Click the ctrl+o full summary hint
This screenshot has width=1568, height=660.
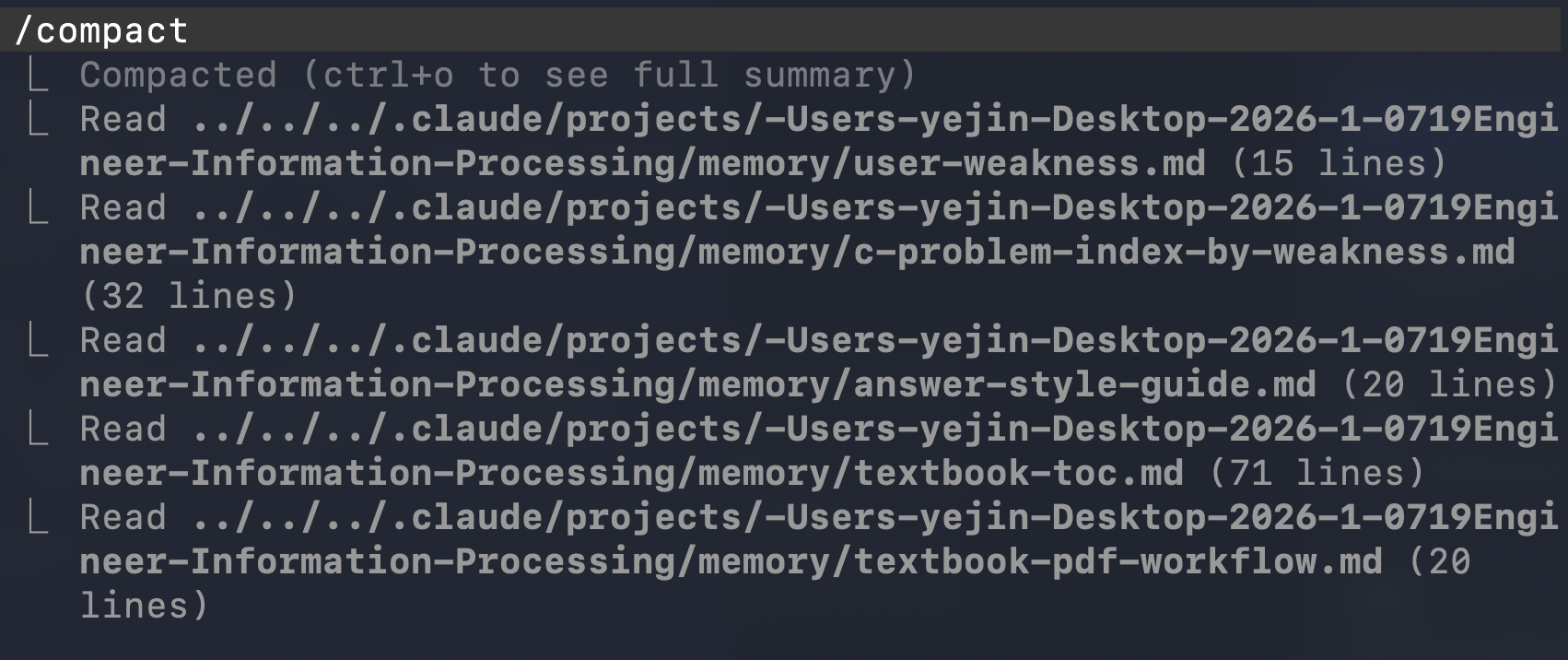pos(610,75)
